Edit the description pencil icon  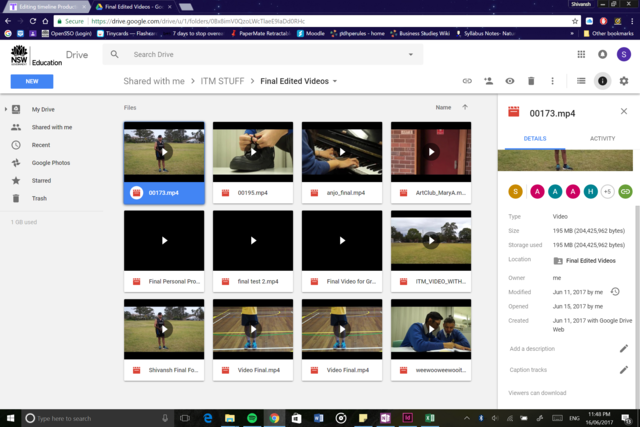coord(624,348)
